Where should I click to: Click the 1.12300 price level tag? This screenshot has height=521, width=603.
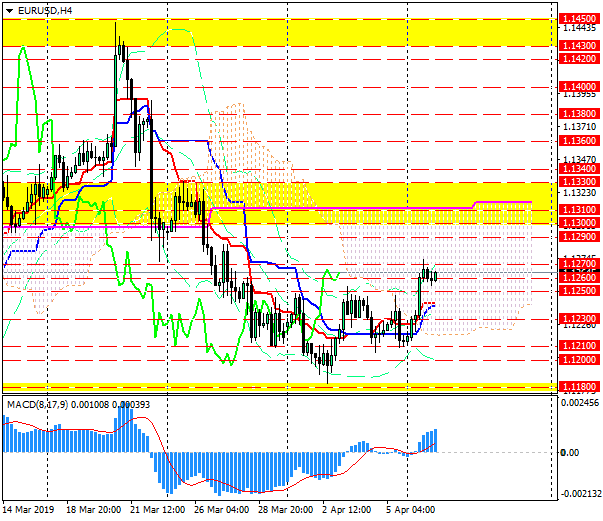click(x=579, y=318)
